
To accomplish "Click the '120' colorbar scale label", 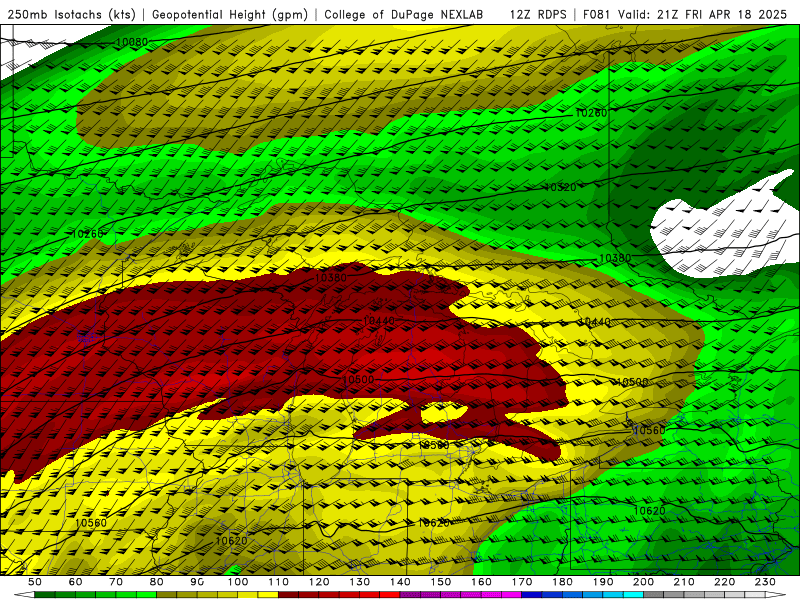I will click(319, 582).
